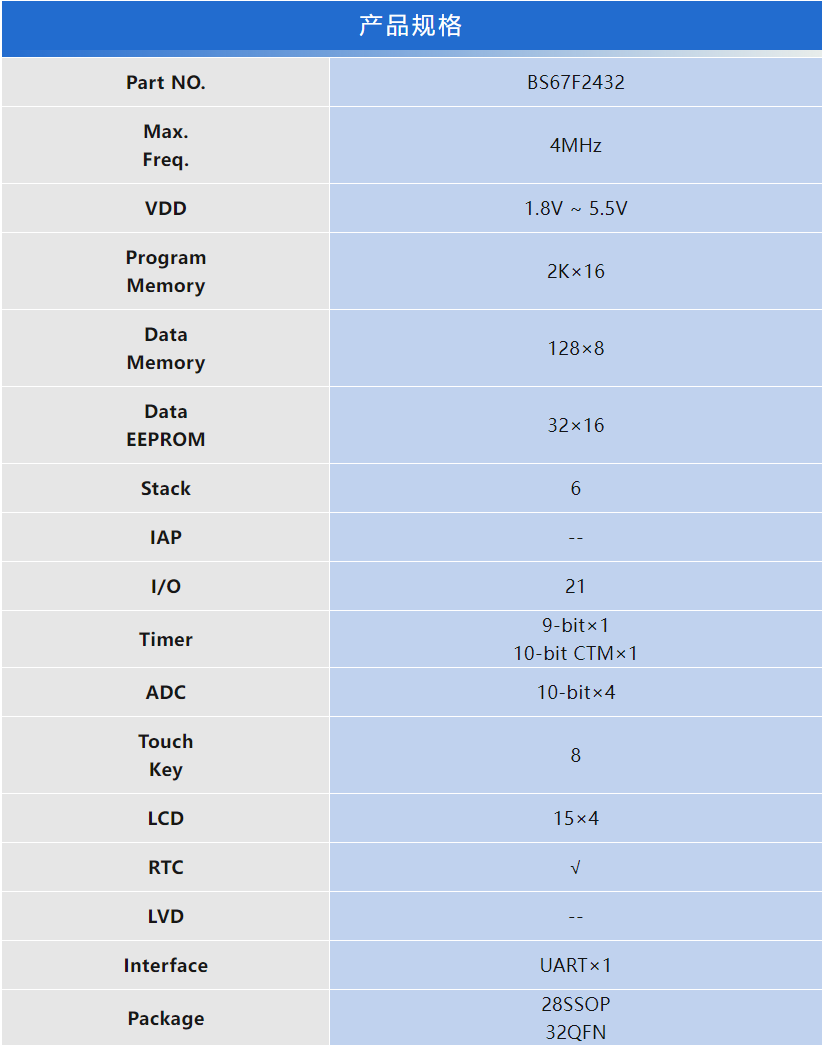The height and width of the screenshot is (1045, 822).
Task: Select the BS67F2432 part number cell
Action: point(575,82)
